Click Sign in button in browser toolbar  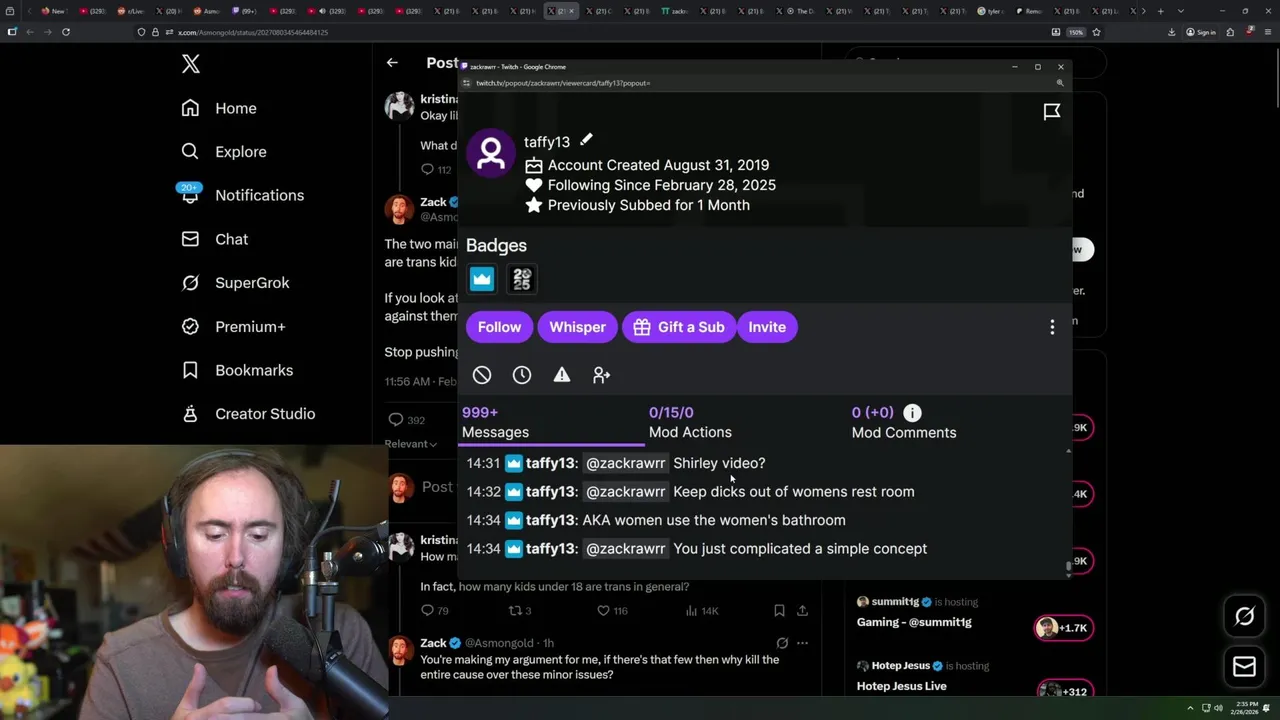click(x=1201, y=32)
